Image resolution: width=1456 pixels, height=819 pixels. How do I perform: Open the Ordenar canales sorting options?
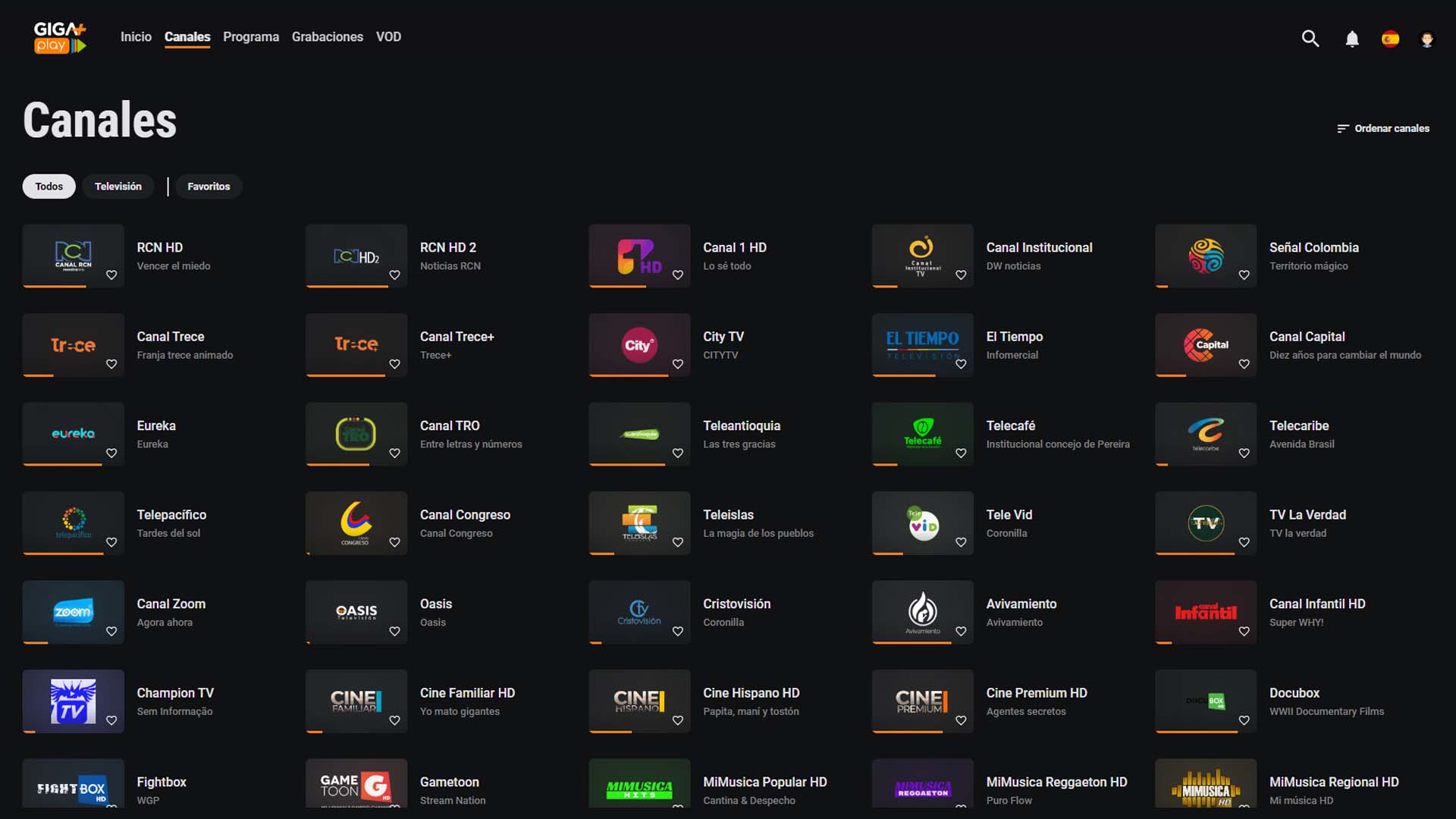1383,128
